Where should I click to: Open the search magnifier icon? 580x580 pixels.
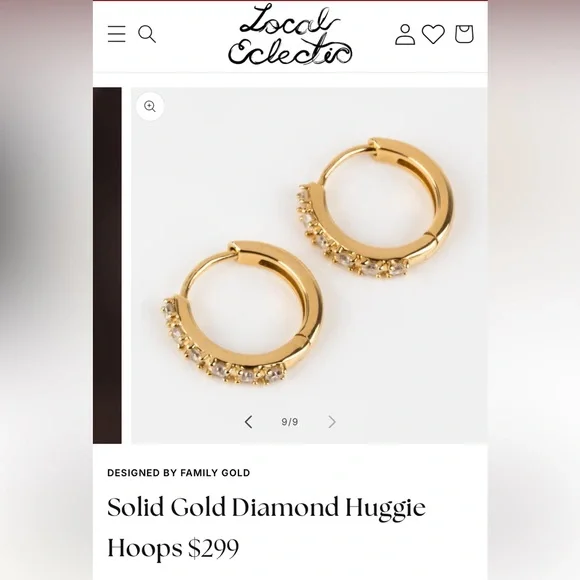point(147,34)
